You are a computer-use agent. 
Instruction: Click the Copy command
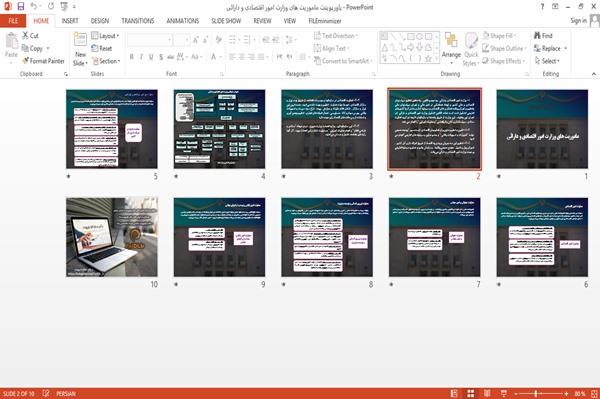[x=32, y=48]
